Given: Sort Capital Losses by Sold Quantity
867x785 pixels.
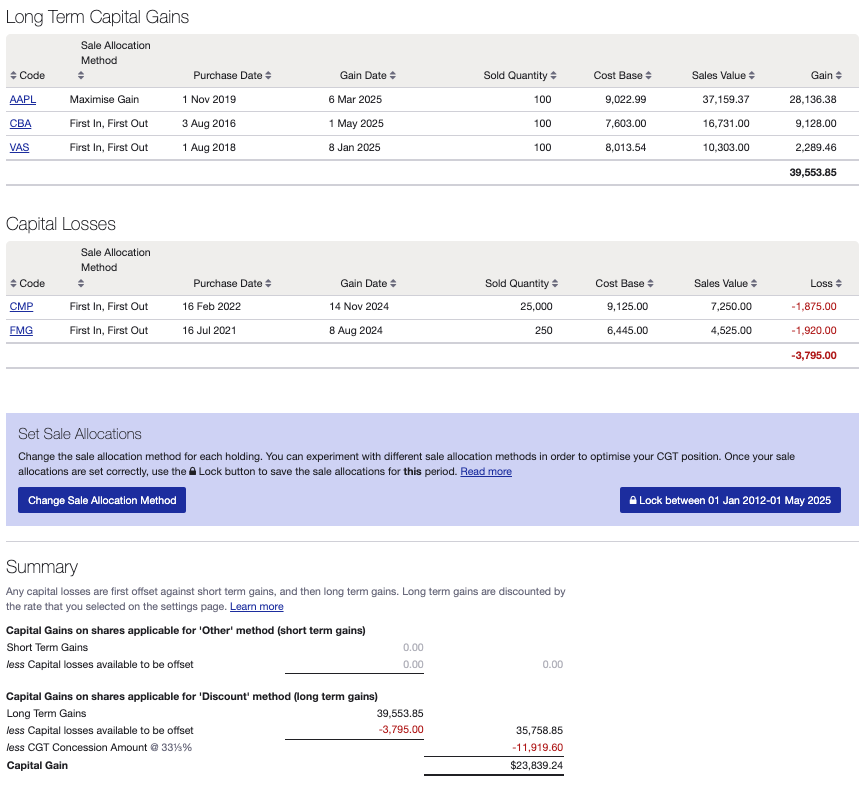Looking at the screenshot, I should click(521, 283).
